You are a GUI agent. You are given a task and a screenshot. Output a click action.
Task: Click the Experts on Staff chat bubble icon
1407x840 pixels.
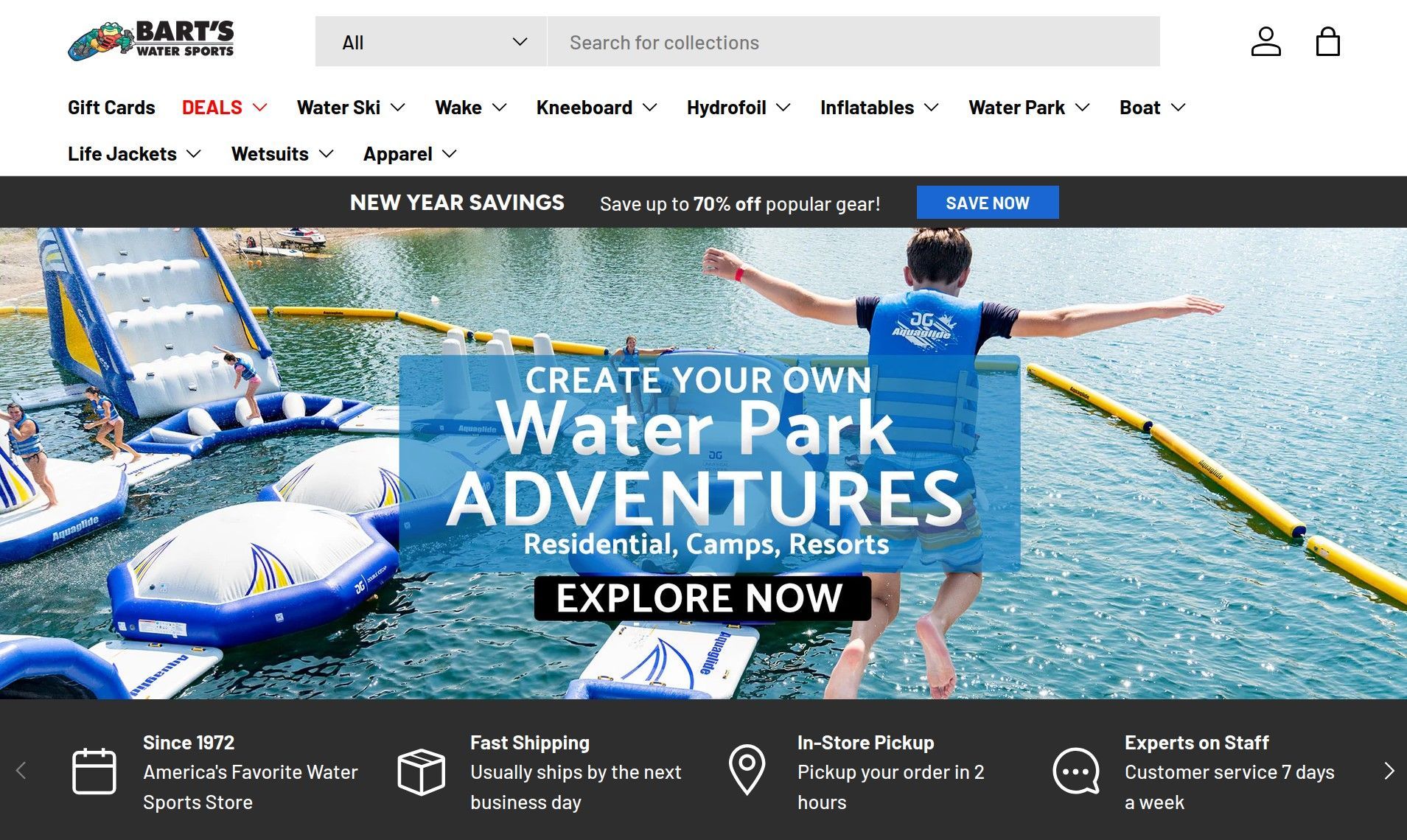pyautogui.click(x=1076, y=771)
